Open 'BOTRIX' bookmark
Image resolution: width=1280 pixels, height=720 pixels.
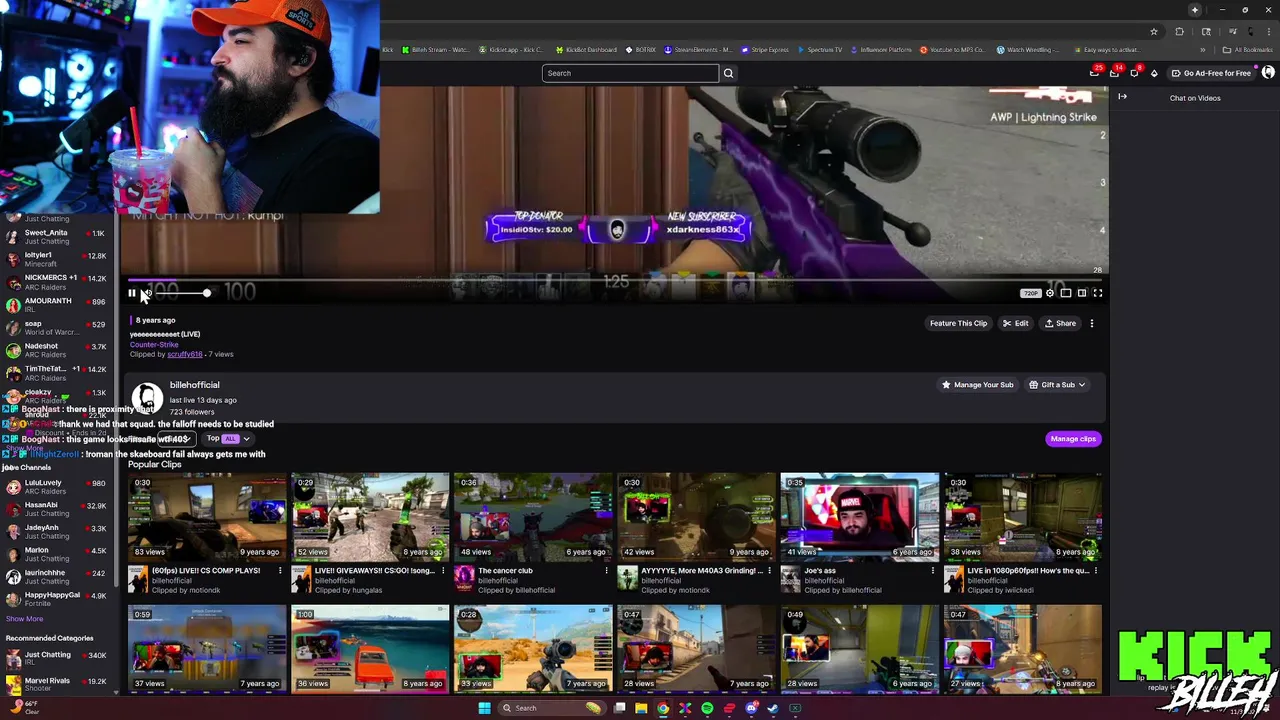641,50
